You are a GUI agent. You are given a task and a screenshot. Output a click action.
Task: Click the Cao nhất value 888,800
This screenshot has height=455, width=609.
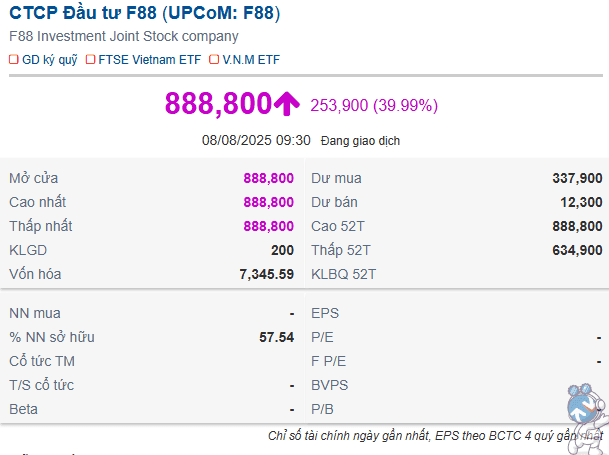[268, 202]
